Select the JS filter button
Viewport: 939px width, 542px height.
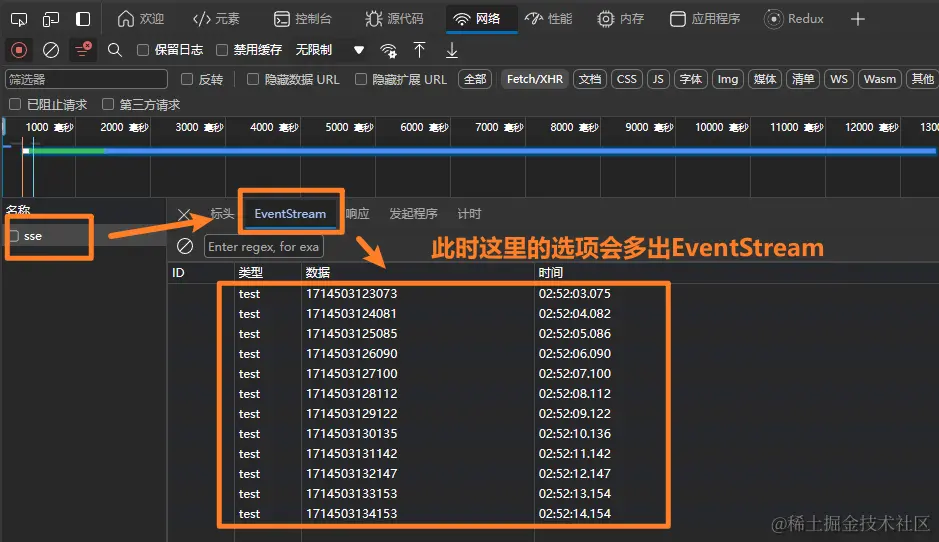pos(658,79)
